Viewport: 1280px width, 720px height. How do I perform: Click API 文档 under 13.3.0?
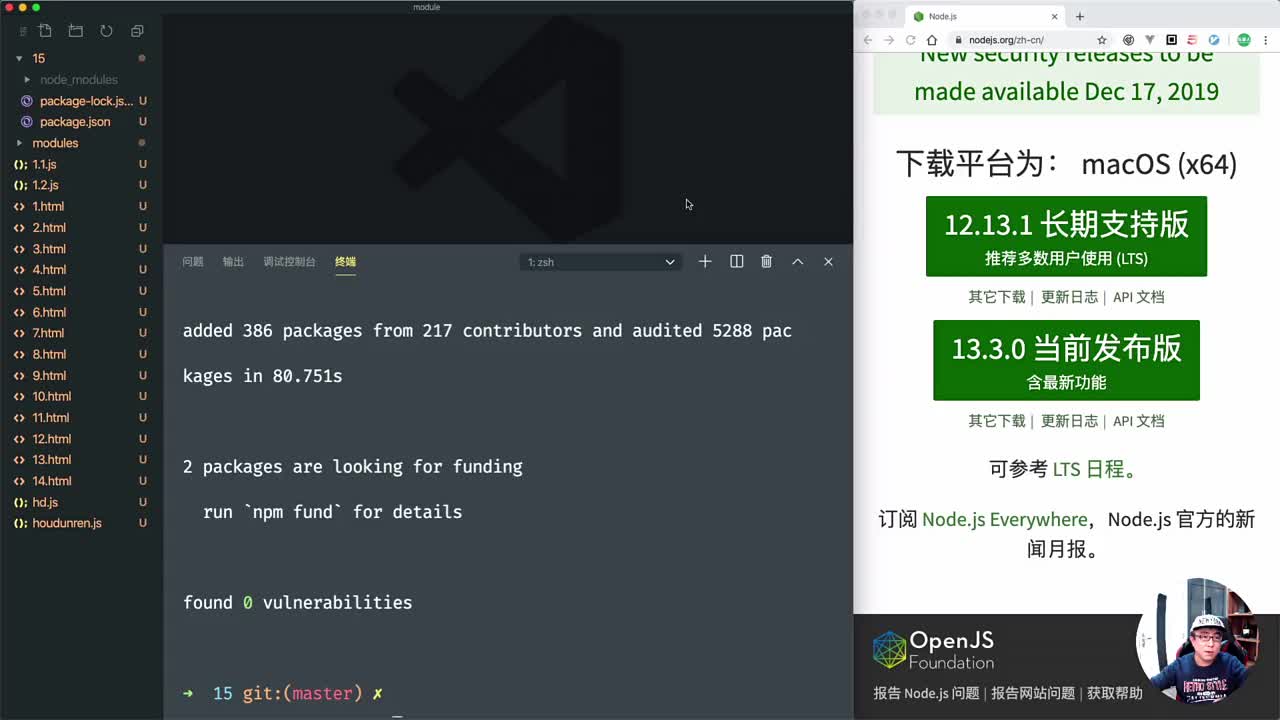(x=1139, y=421)
